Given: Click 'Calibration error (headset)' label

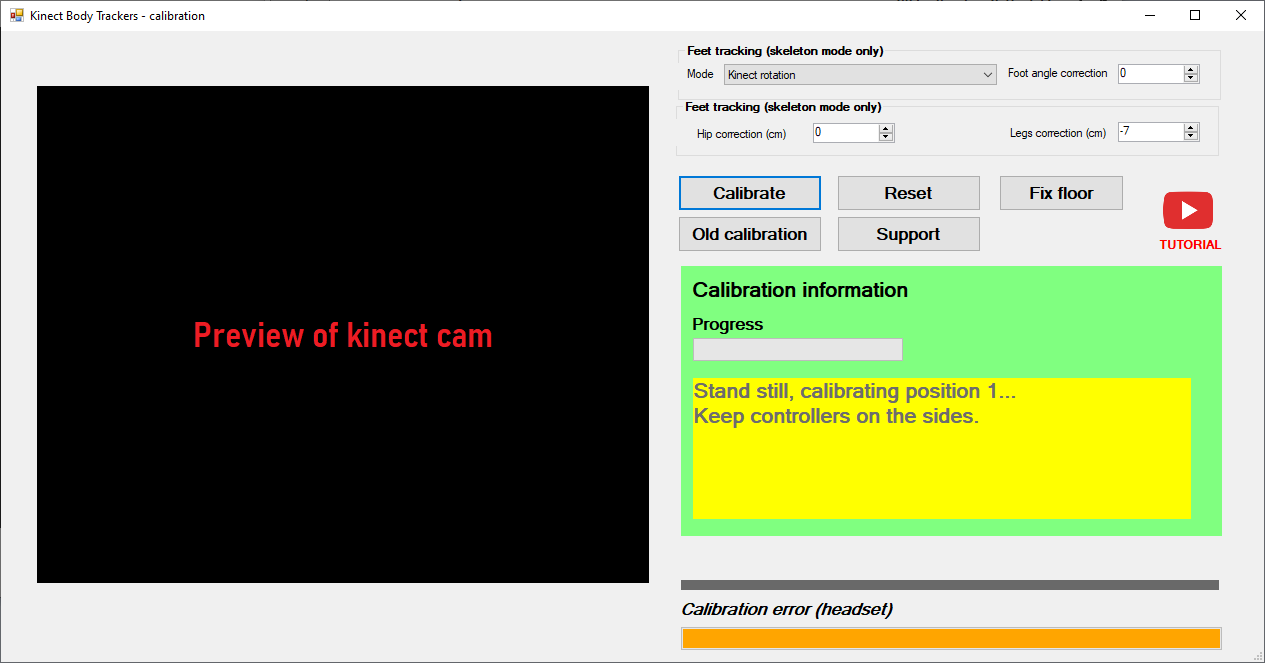Looking at the screenshot, I should click(787, 609).
